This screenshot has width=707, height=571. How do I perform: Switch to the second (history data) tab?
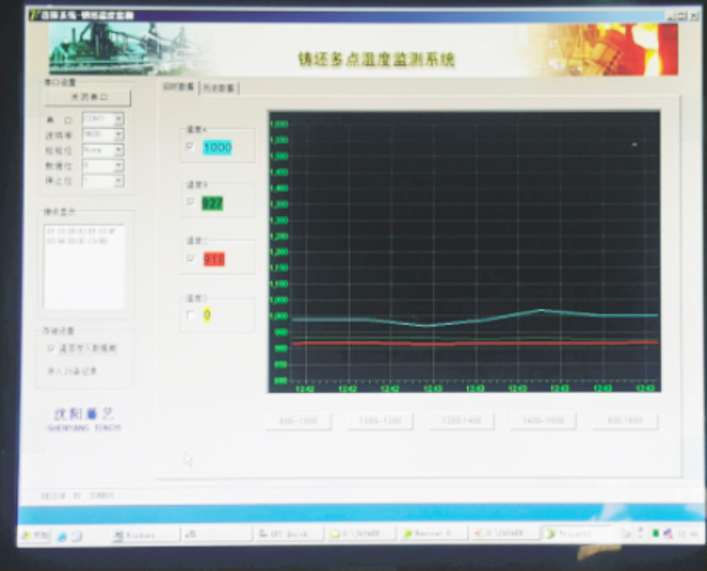[219, 88]
